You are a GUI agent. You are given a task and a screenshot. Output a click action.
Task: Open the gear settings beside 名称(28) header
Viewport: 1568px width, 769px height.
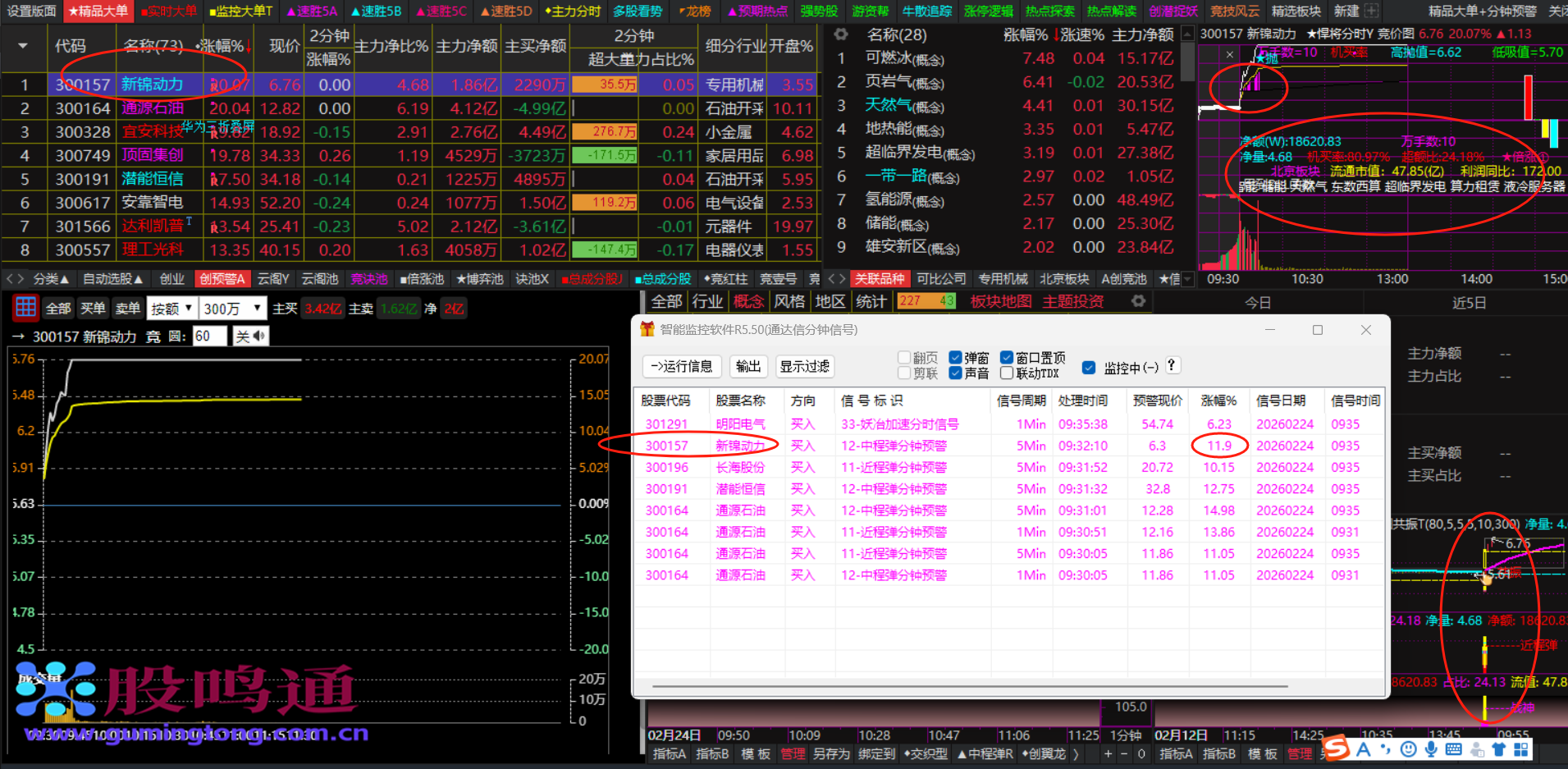point(840,34)
